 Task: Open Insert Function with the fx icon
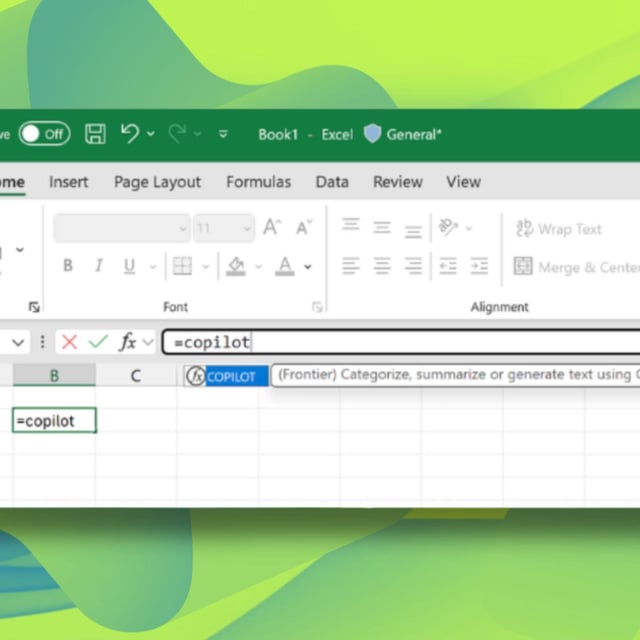(127, 342)
